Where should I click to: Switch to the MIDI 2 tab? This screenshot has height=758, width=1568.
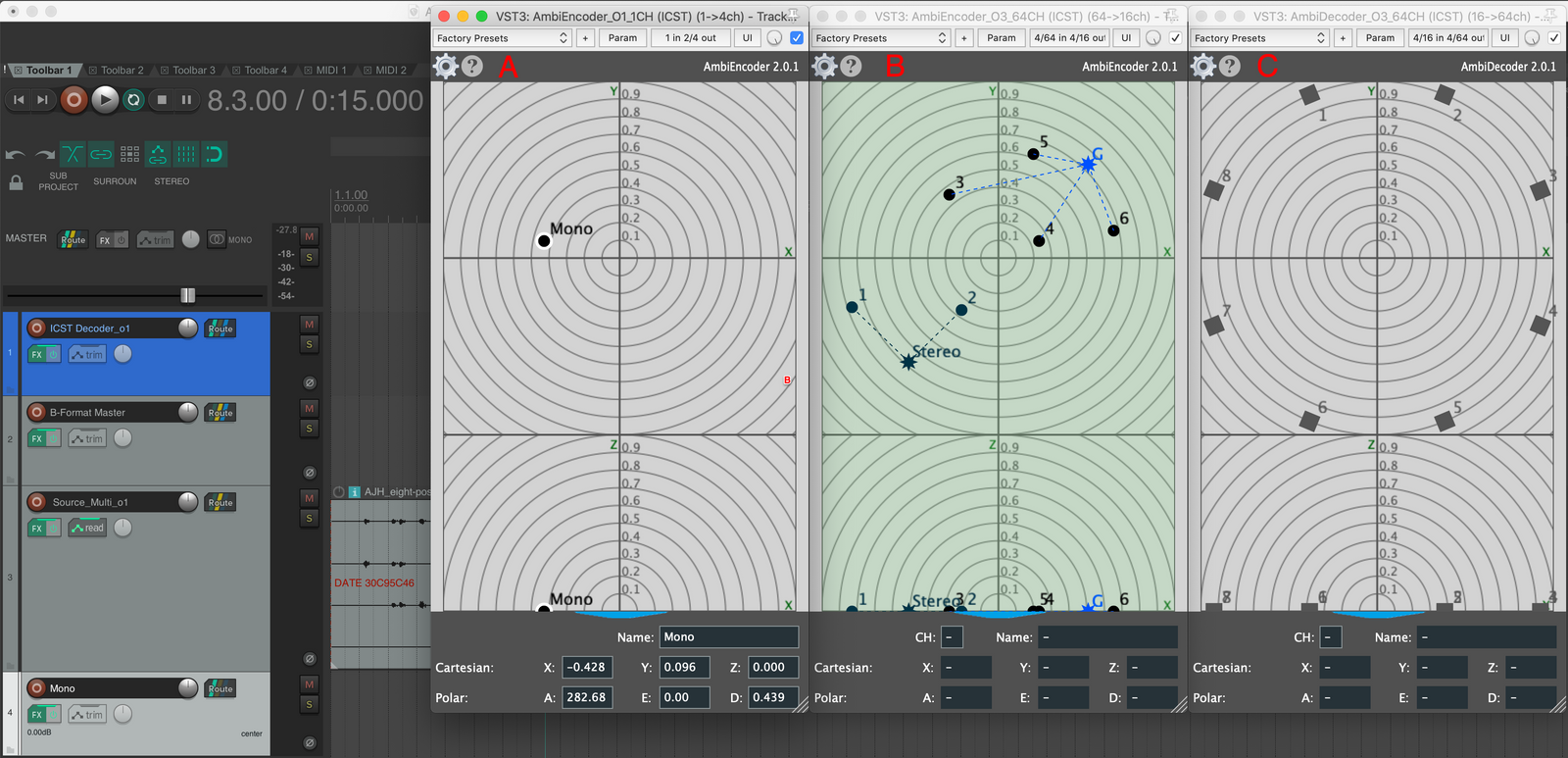tap(384, 70)
